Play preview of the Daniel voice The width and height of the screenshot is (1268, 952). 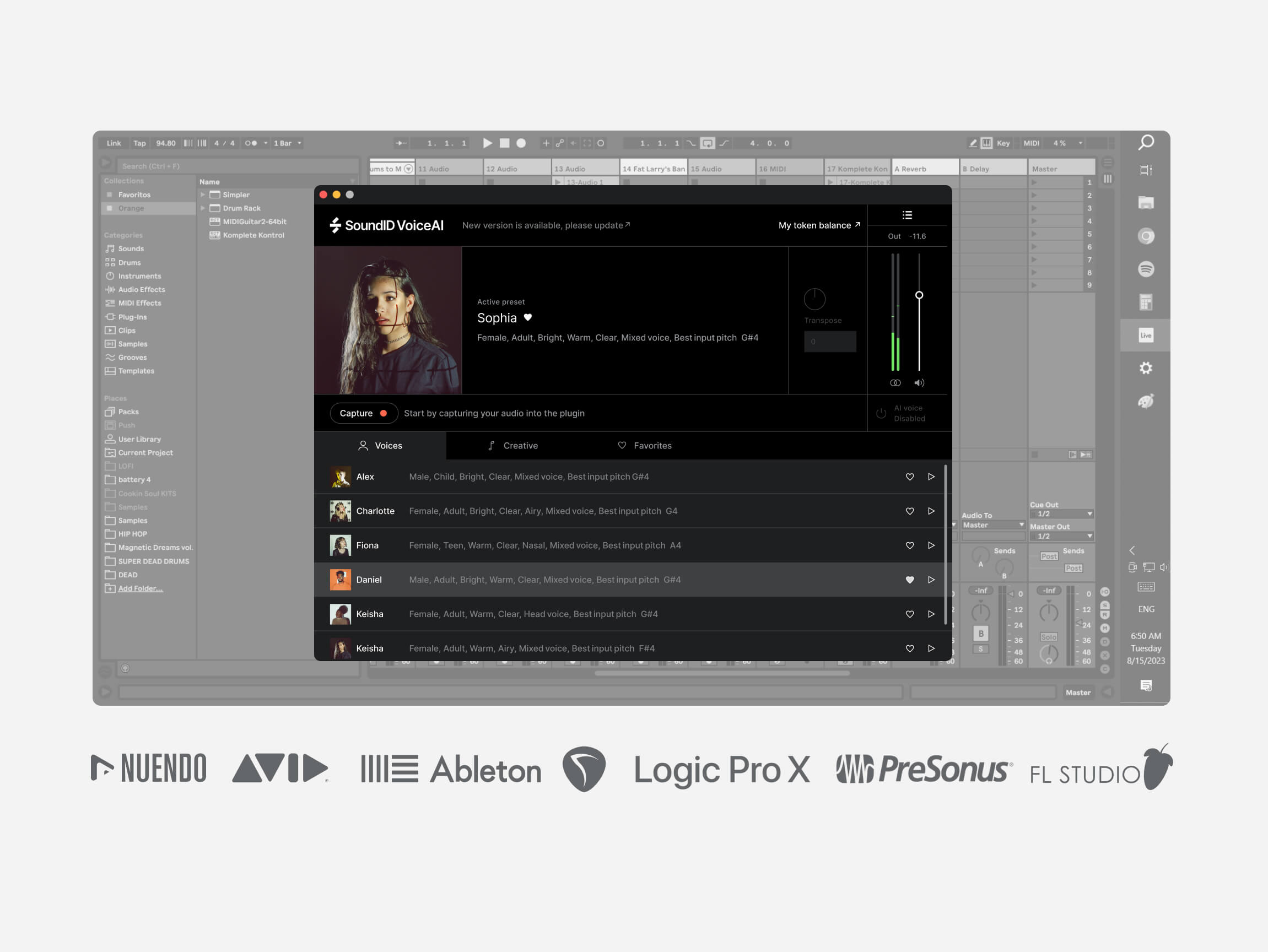pyautogui.click(x=931, y=580)
